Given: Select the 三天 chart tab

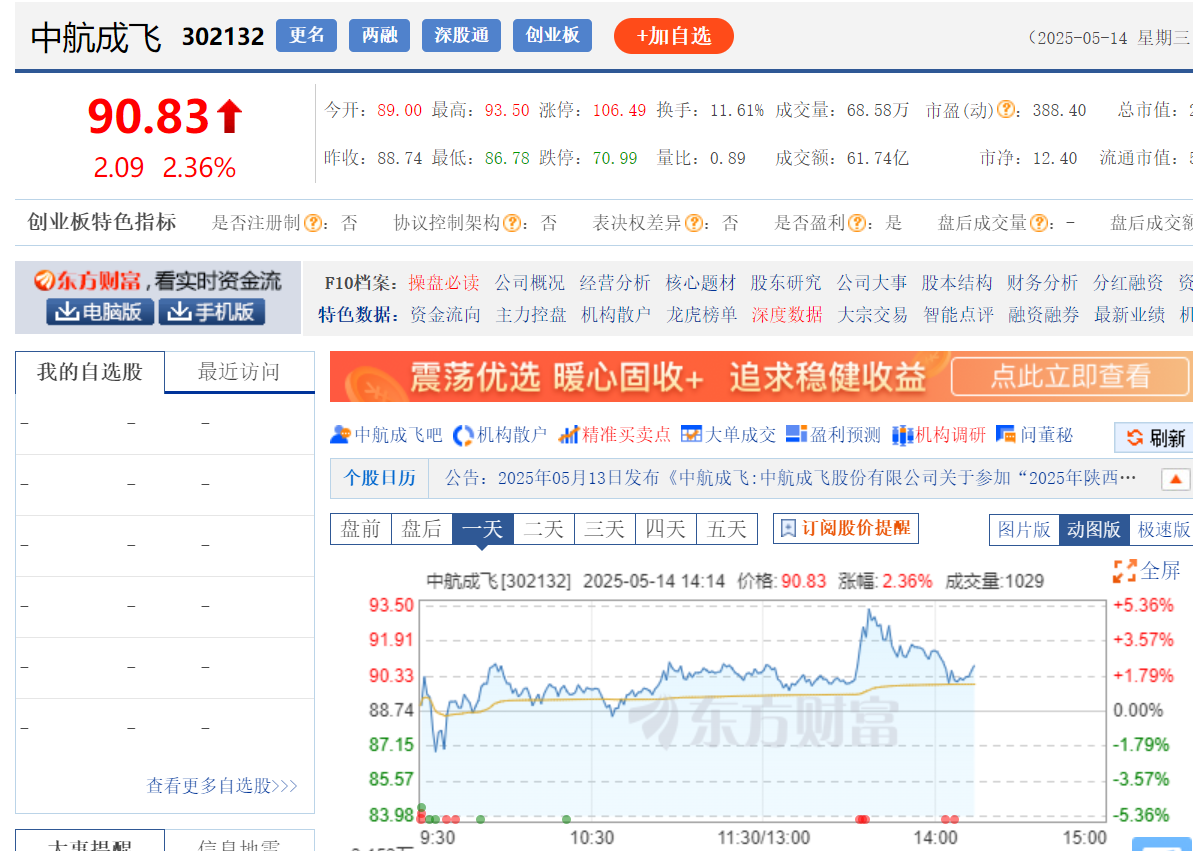Looking at the screenshot, I should coord(605,529).
